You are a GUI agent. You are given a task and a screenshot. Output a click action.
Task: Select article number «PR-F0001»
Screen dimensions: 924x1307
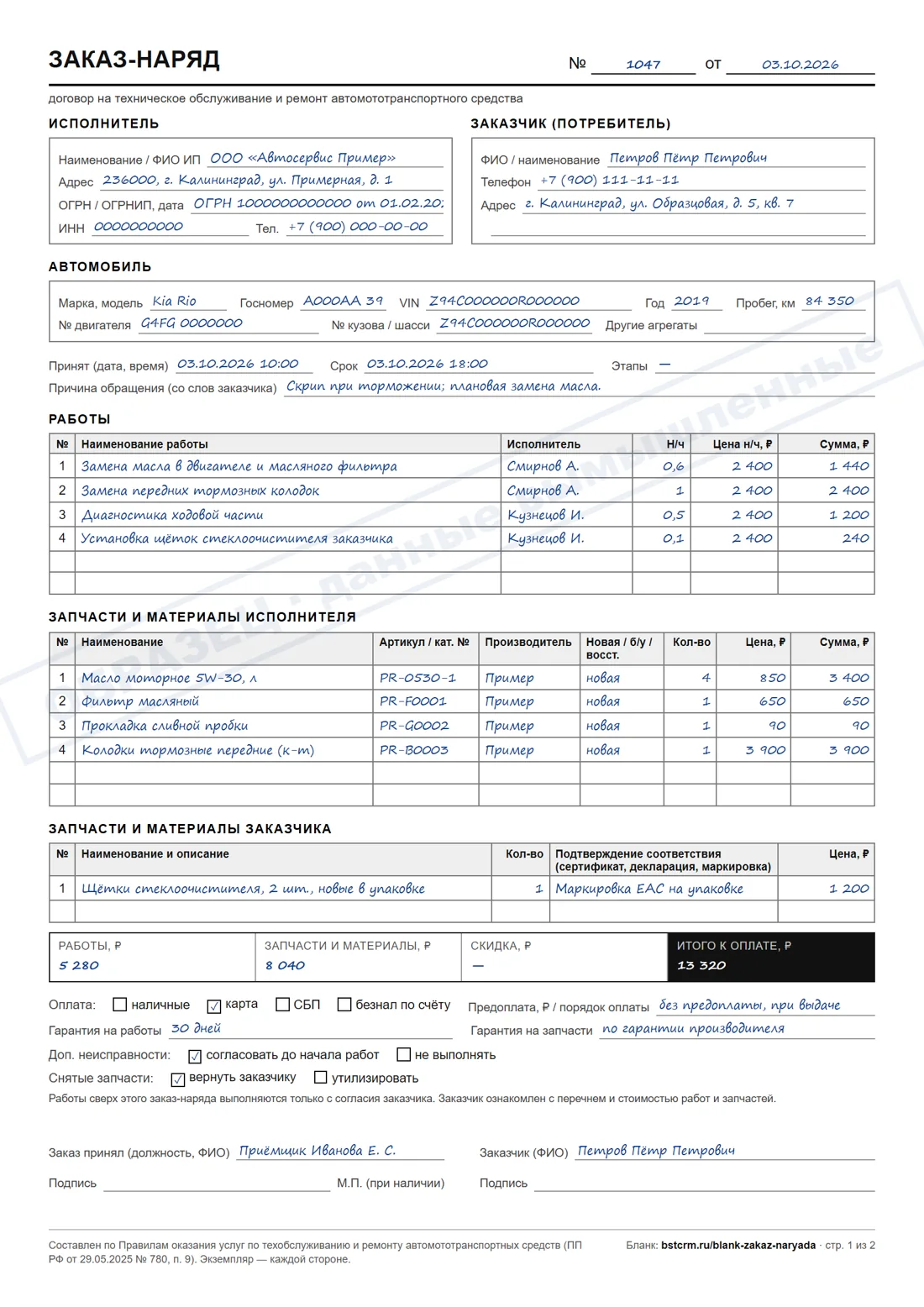[x=413, y=701]
